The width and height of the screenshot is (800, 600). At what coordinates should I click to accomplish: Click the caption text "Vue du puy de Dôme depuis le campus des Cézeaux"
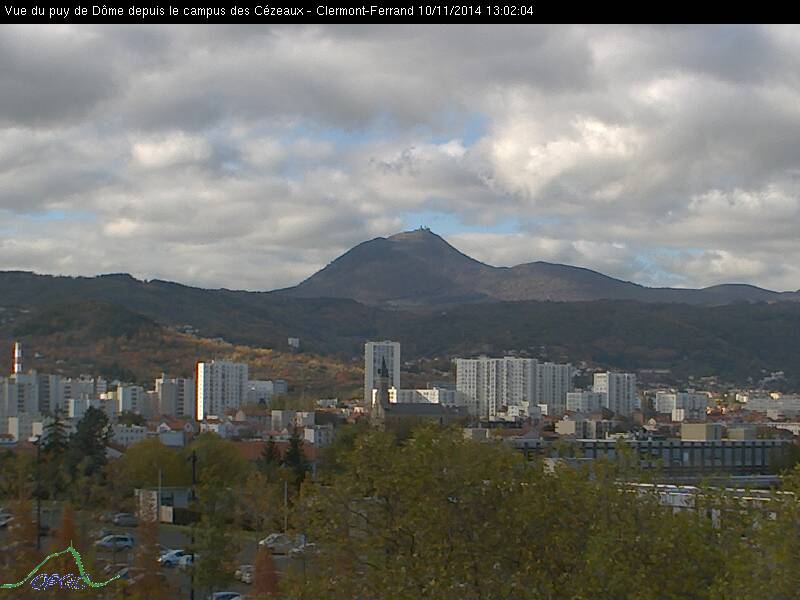coord(154,11)
